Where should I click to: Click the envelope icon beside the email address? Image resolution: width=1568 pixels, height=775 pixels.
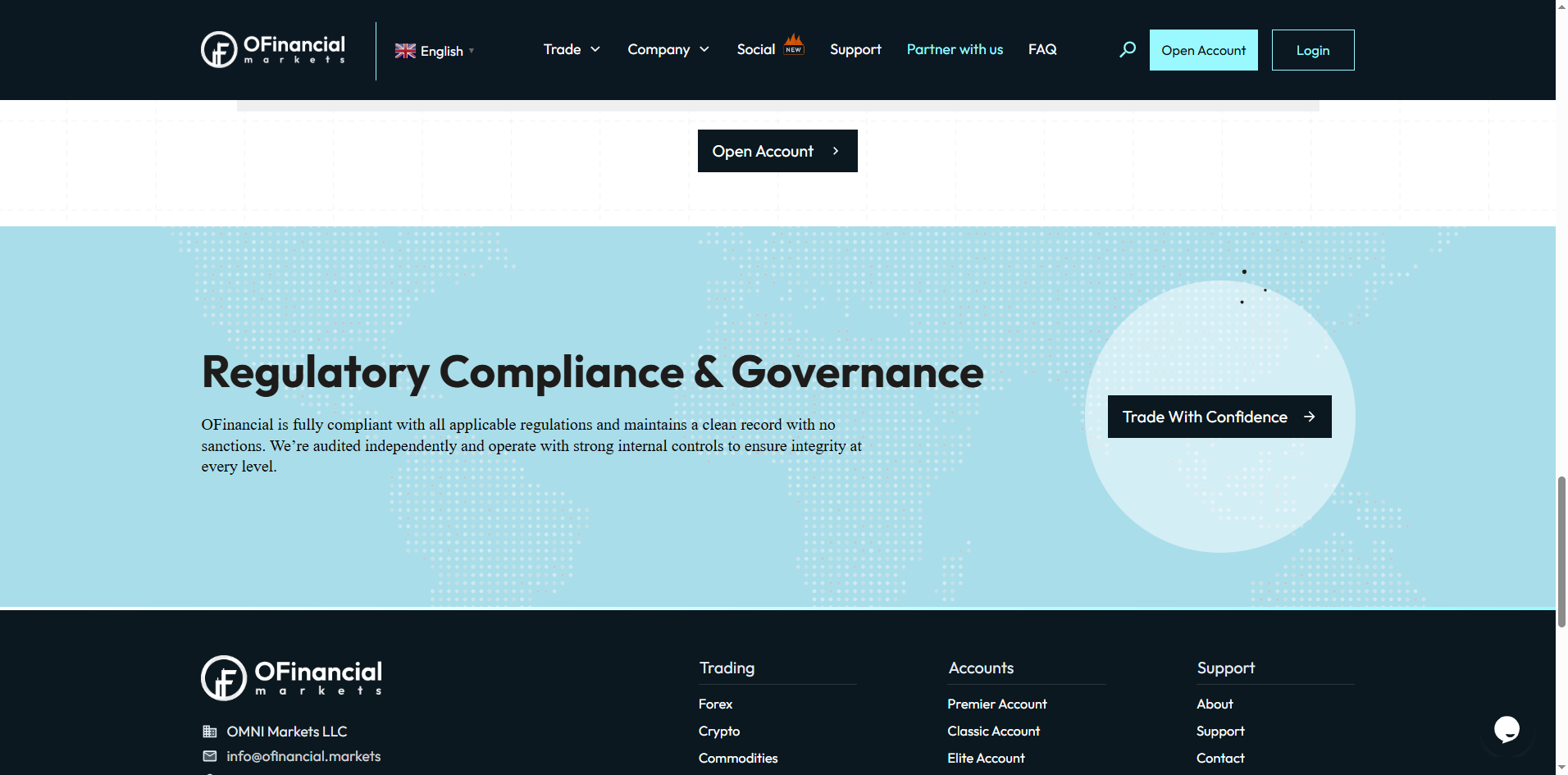(210, 756)
